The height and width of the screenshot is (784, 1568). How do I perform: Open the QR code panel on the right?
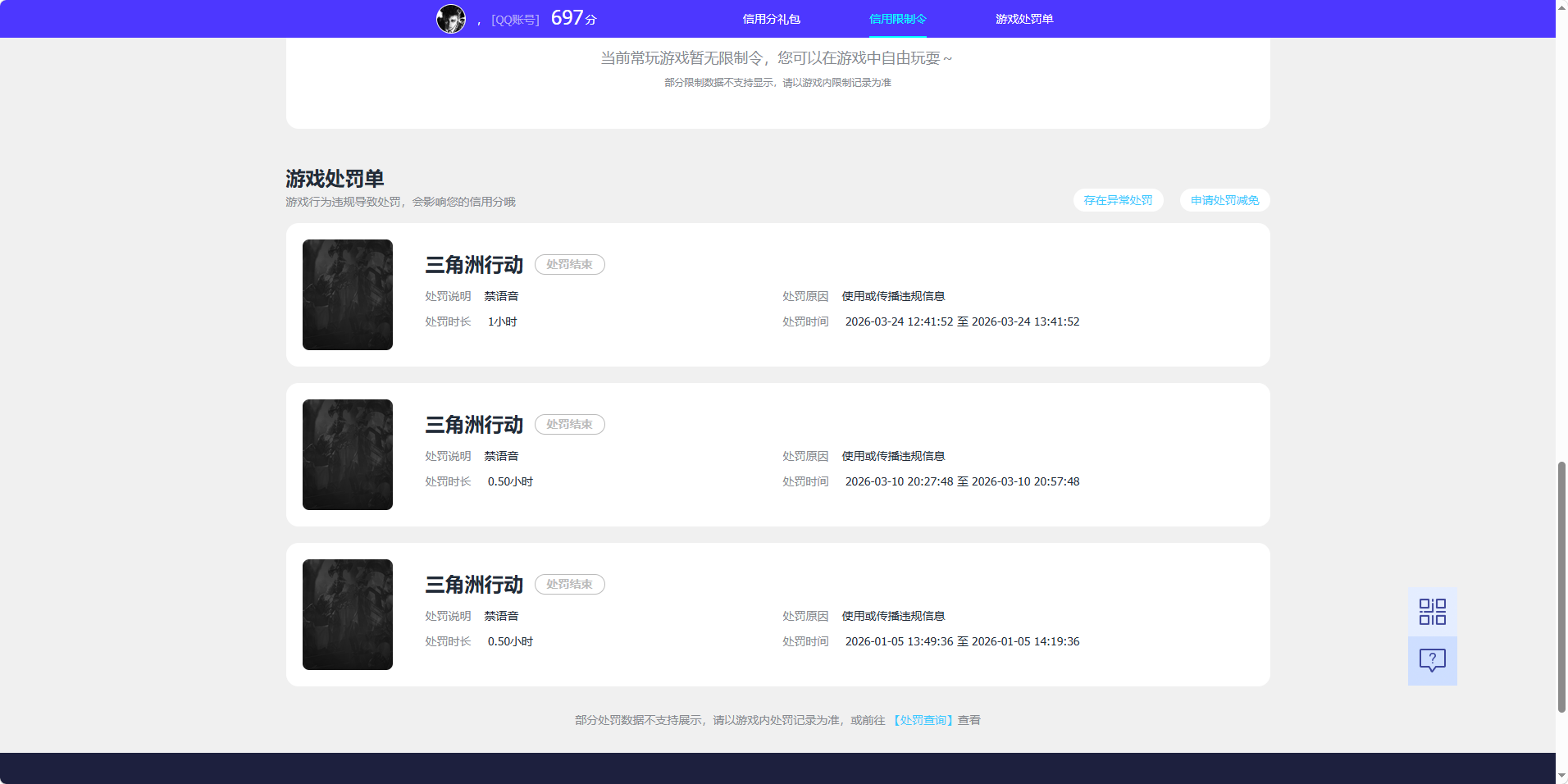[x=1432, y=611]
